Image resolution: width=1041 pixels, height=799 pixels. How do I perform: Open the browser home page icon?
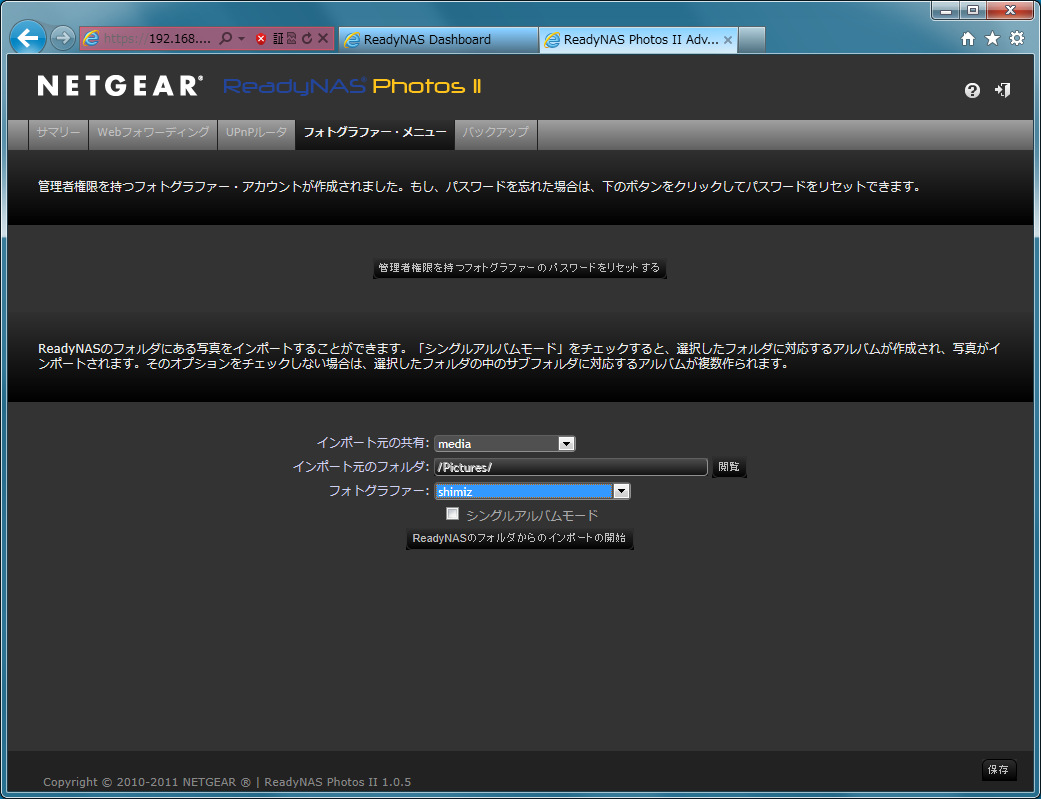pos(967,39)
